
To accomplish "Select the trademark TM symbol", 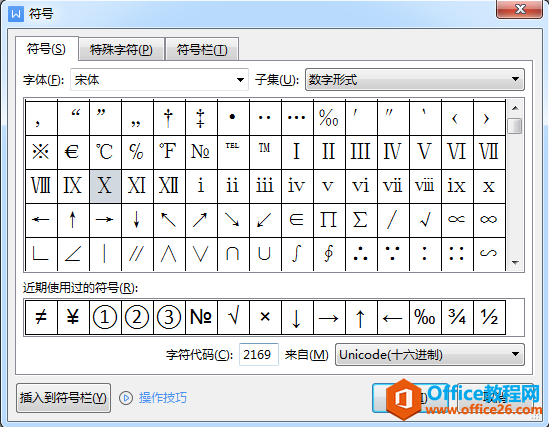I will 265,152.
